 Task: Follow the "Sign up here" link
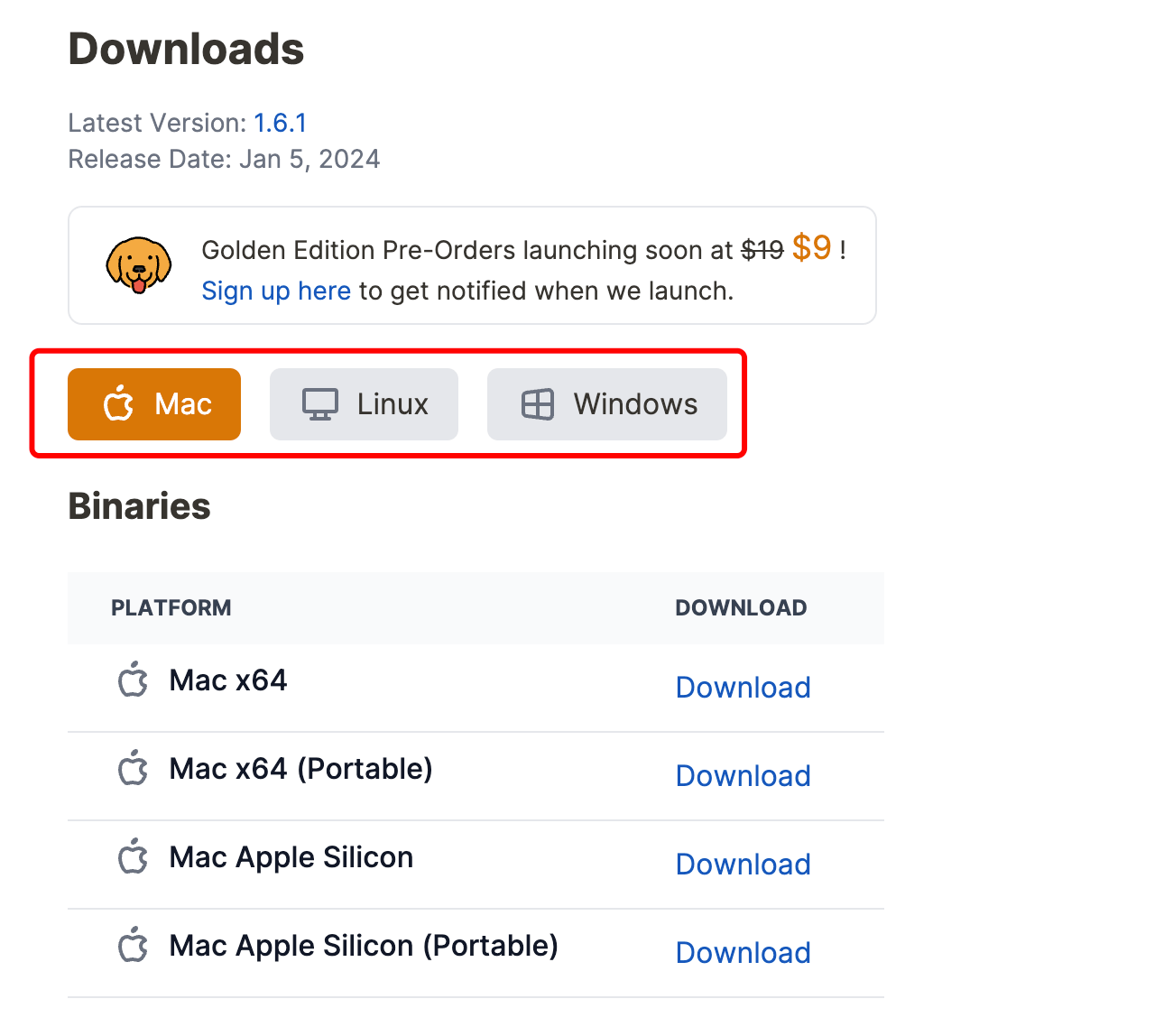[x=276, y=291]
